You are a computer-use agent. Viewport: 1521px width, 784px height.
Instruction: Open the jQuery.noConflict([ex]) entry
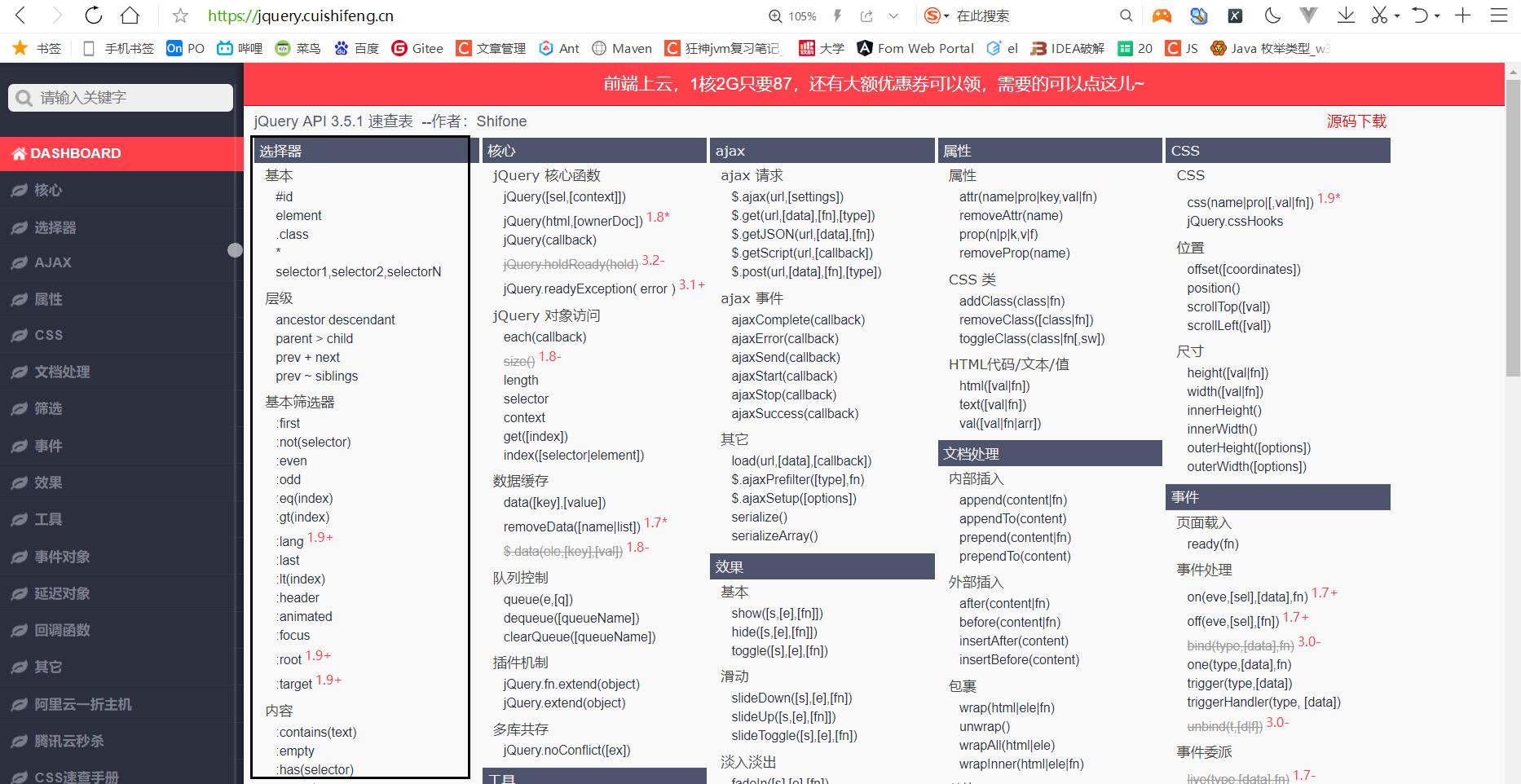click(567, 750)
